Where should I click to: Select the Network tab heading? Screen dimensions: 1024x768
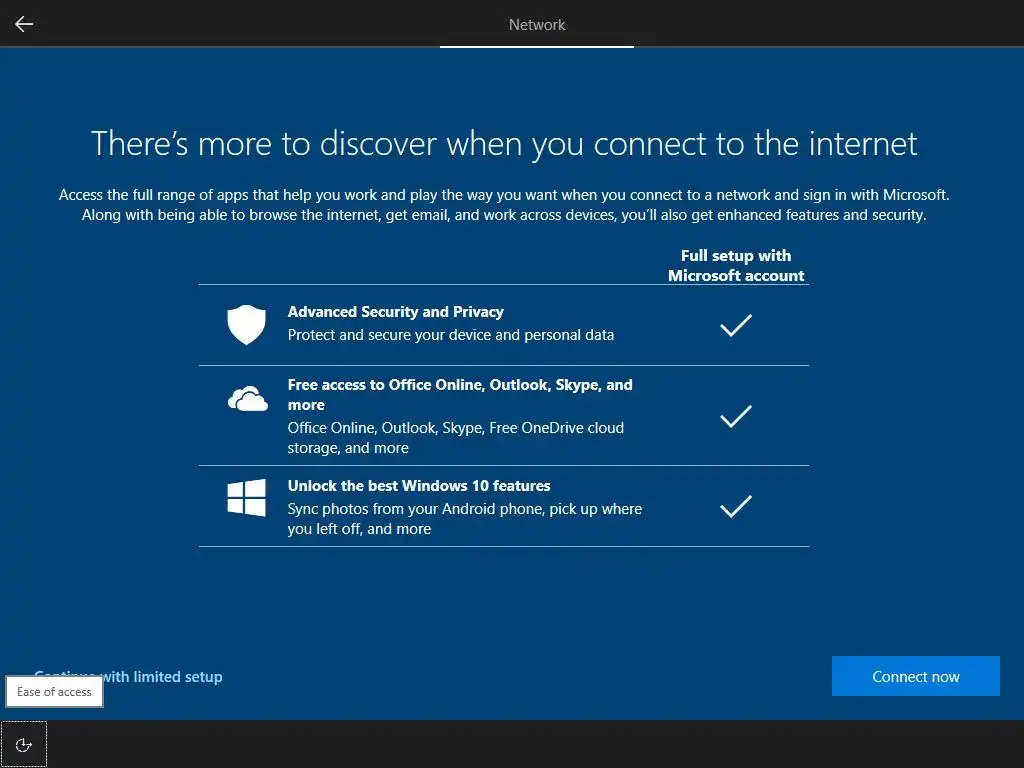pos(537,25)
